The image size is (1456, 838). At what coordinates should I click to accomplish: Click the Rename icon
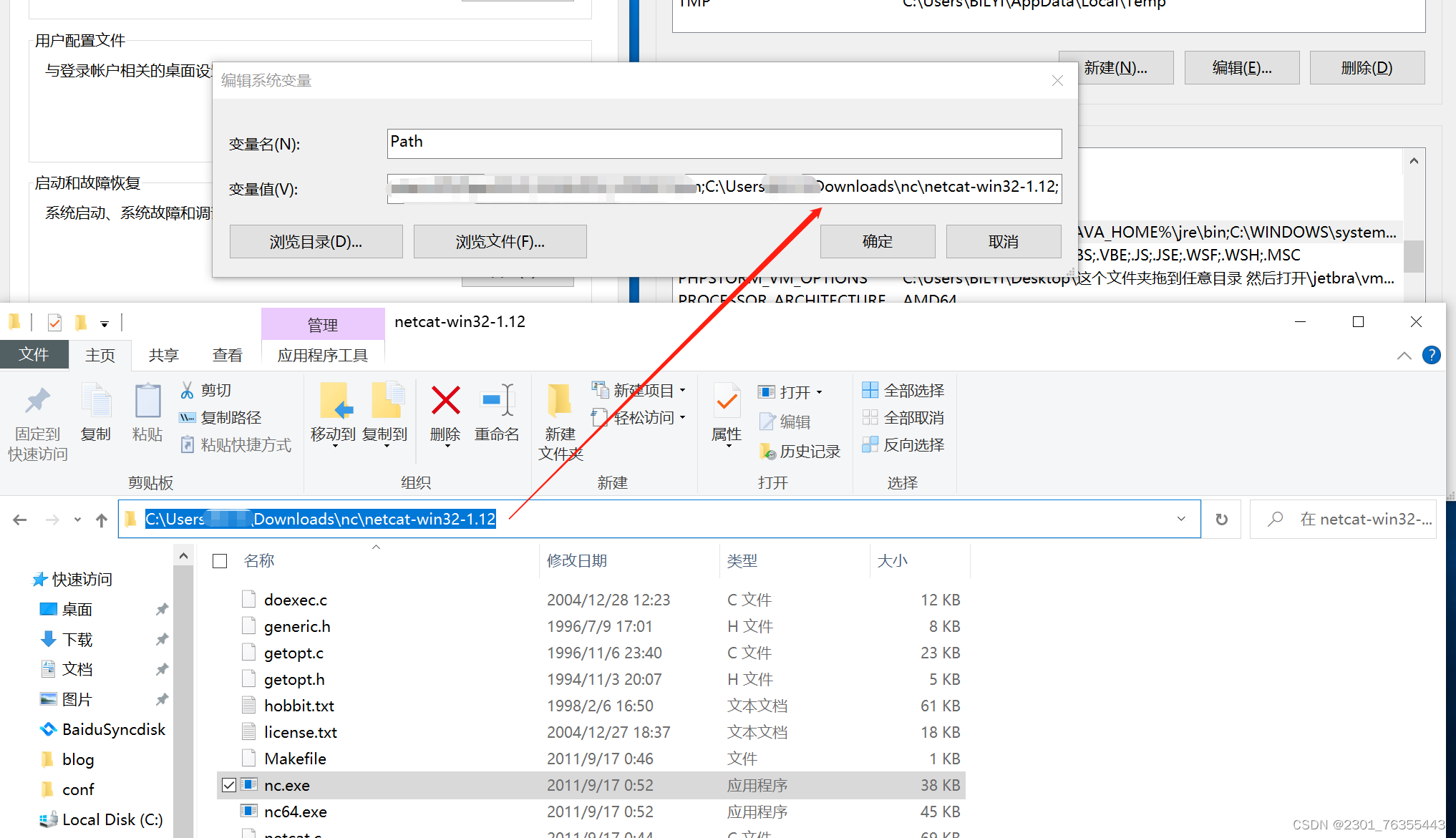(498, 400)
